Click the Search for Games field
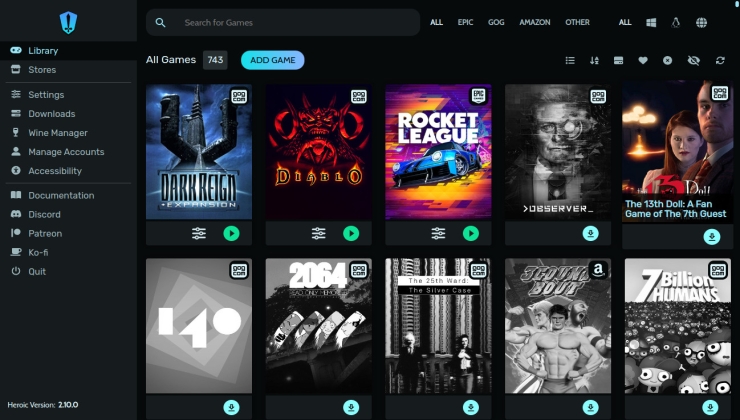 click(x=290, y=22)
